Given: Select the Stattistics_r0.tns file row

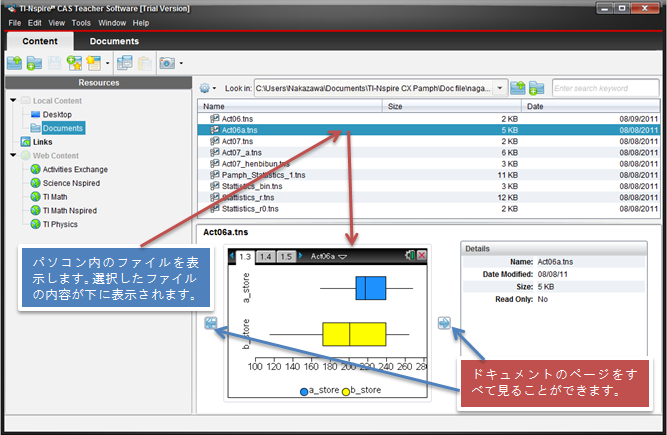Looking at the screenshot, I should (x=428, y=209).
